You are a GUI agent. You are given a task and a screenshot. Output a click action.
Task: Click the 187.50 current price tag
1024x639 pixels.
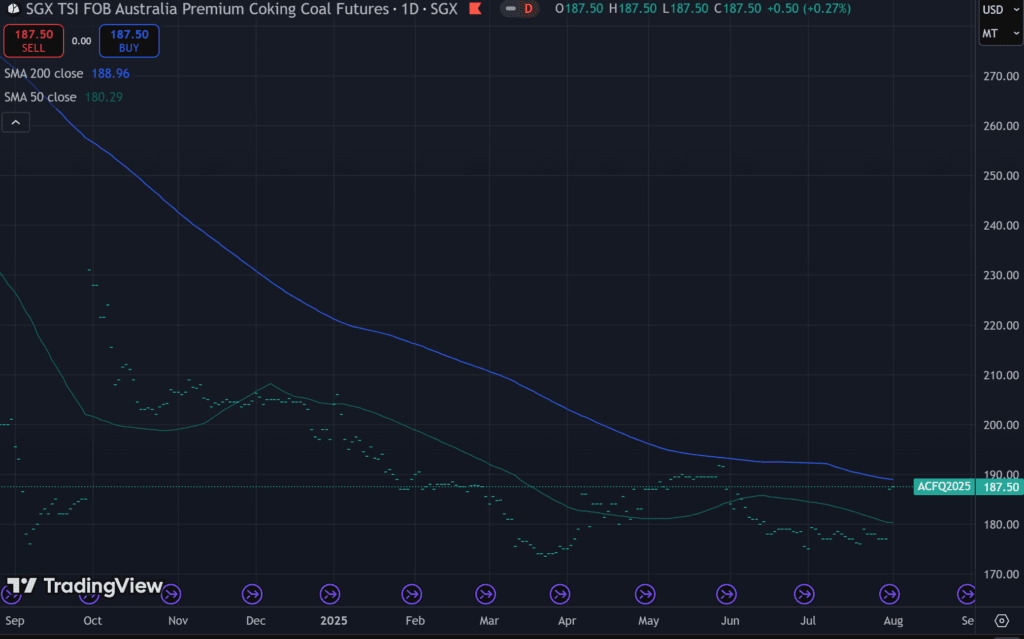point(1001,487)
